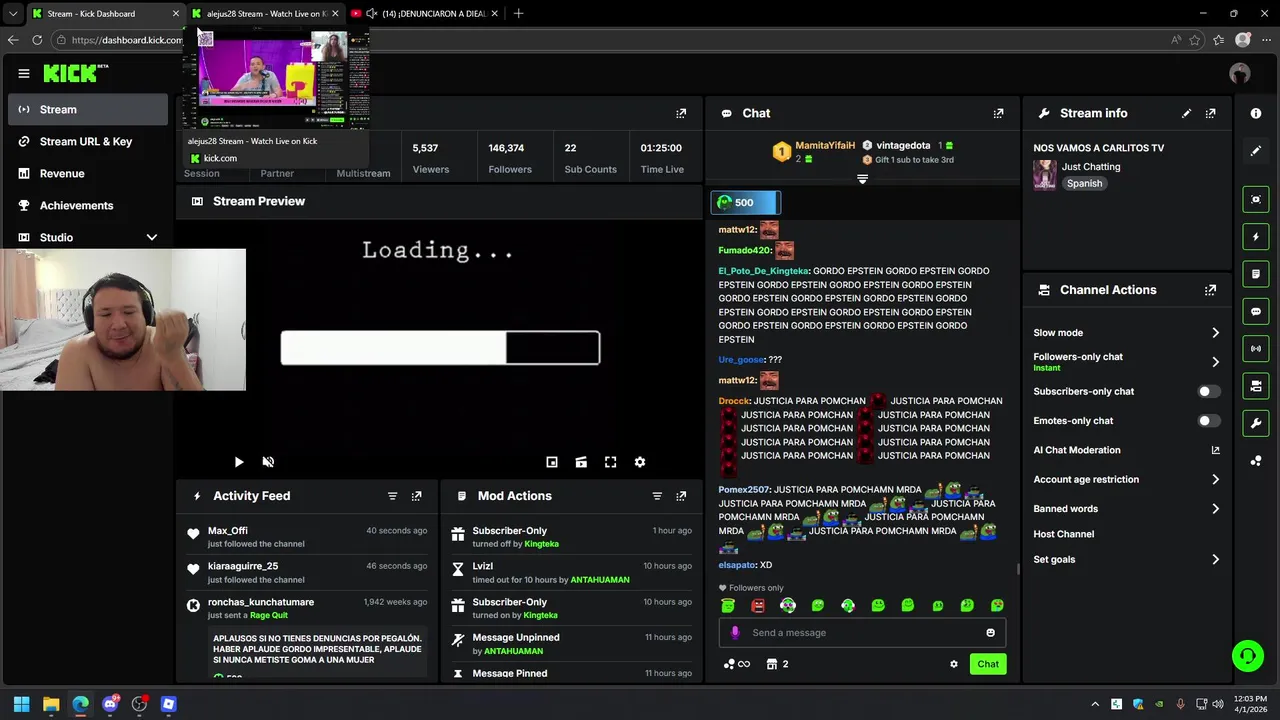Viewport: 1280px width, 720px height.
Task: Pop out the Chat panel
Action: 998,114
